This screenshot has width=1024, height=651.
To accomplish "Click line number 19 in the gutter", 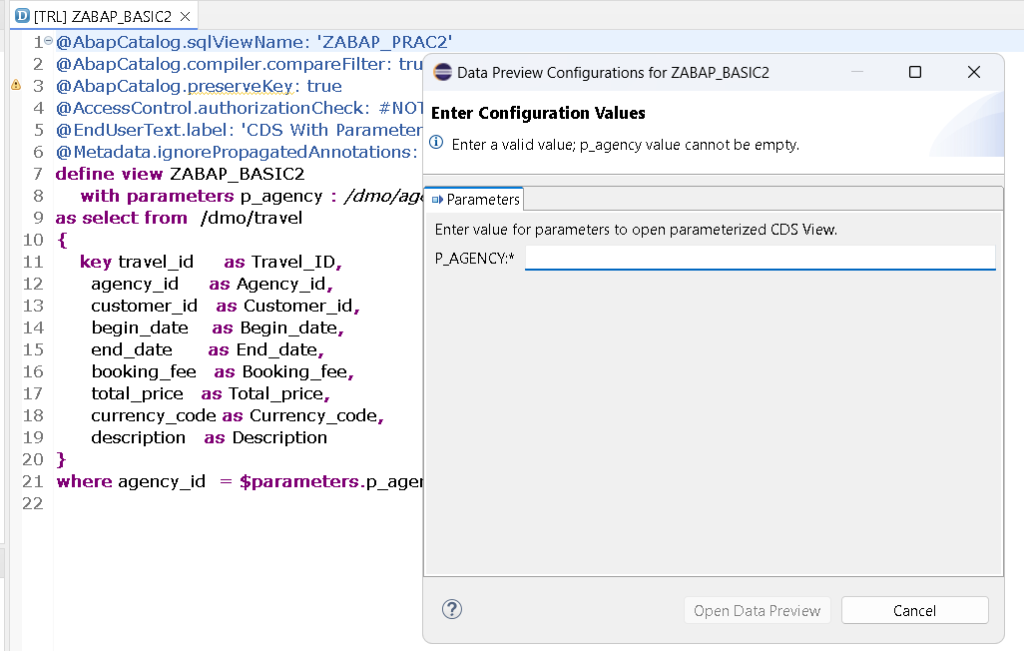I will (33, 438).
